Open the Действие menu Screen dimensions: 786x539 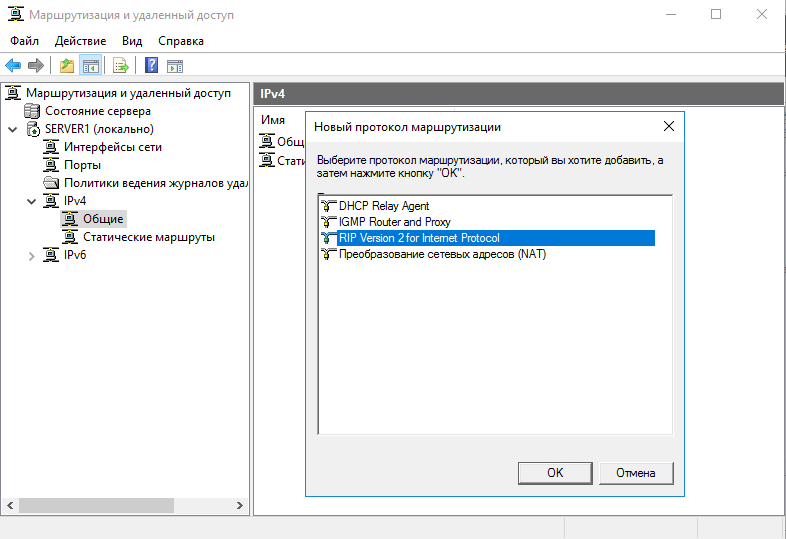click(x=80, y=41)
